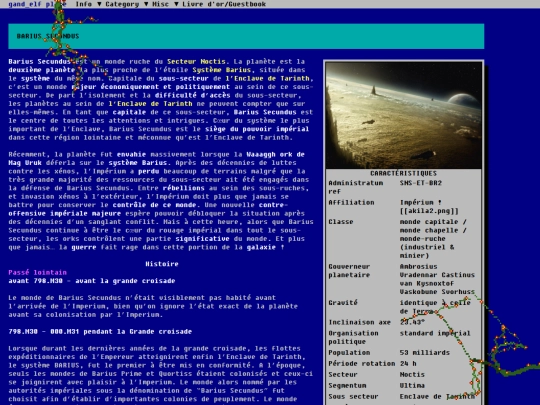Click the Classe row label
The height and width of the screenshot is (405, 540).
coord(341,222)
